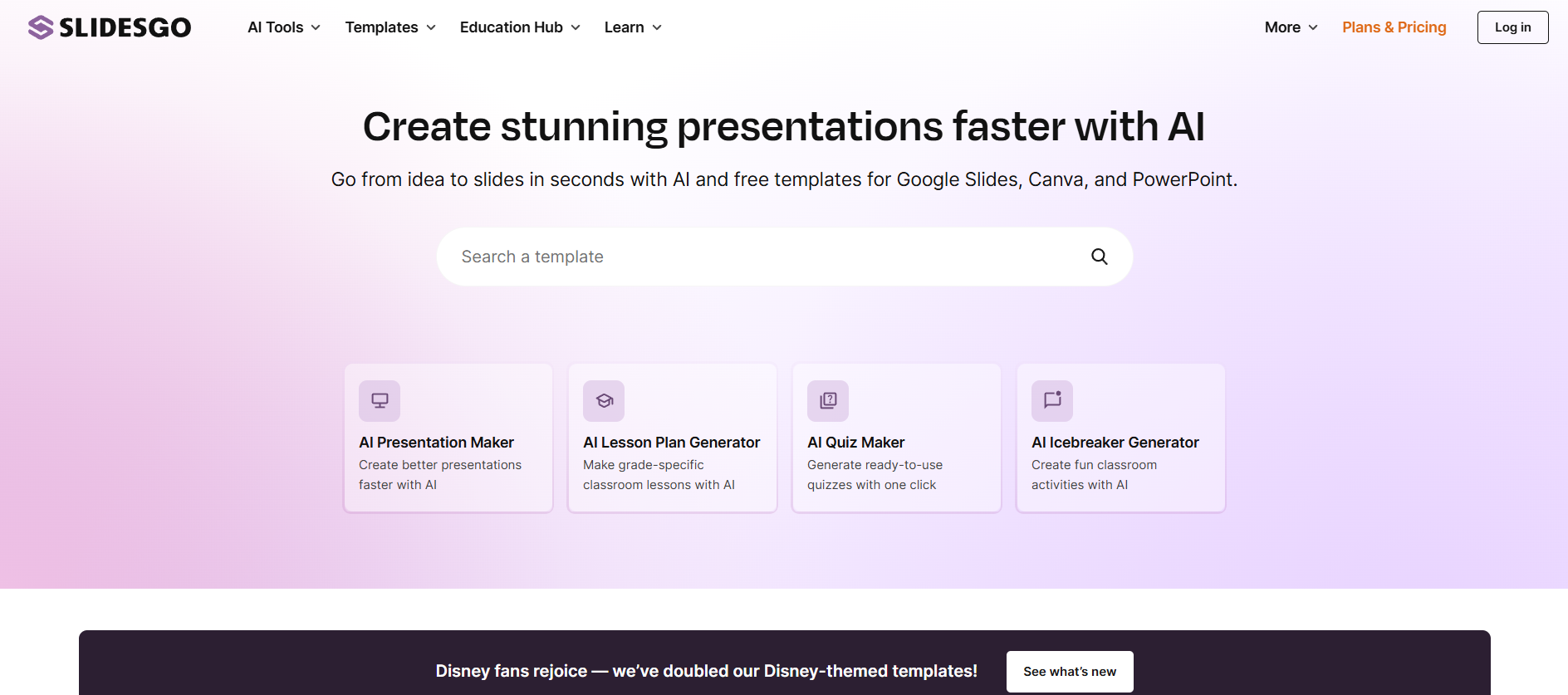
Task: Open the More menu
Action: point(1291,27)
